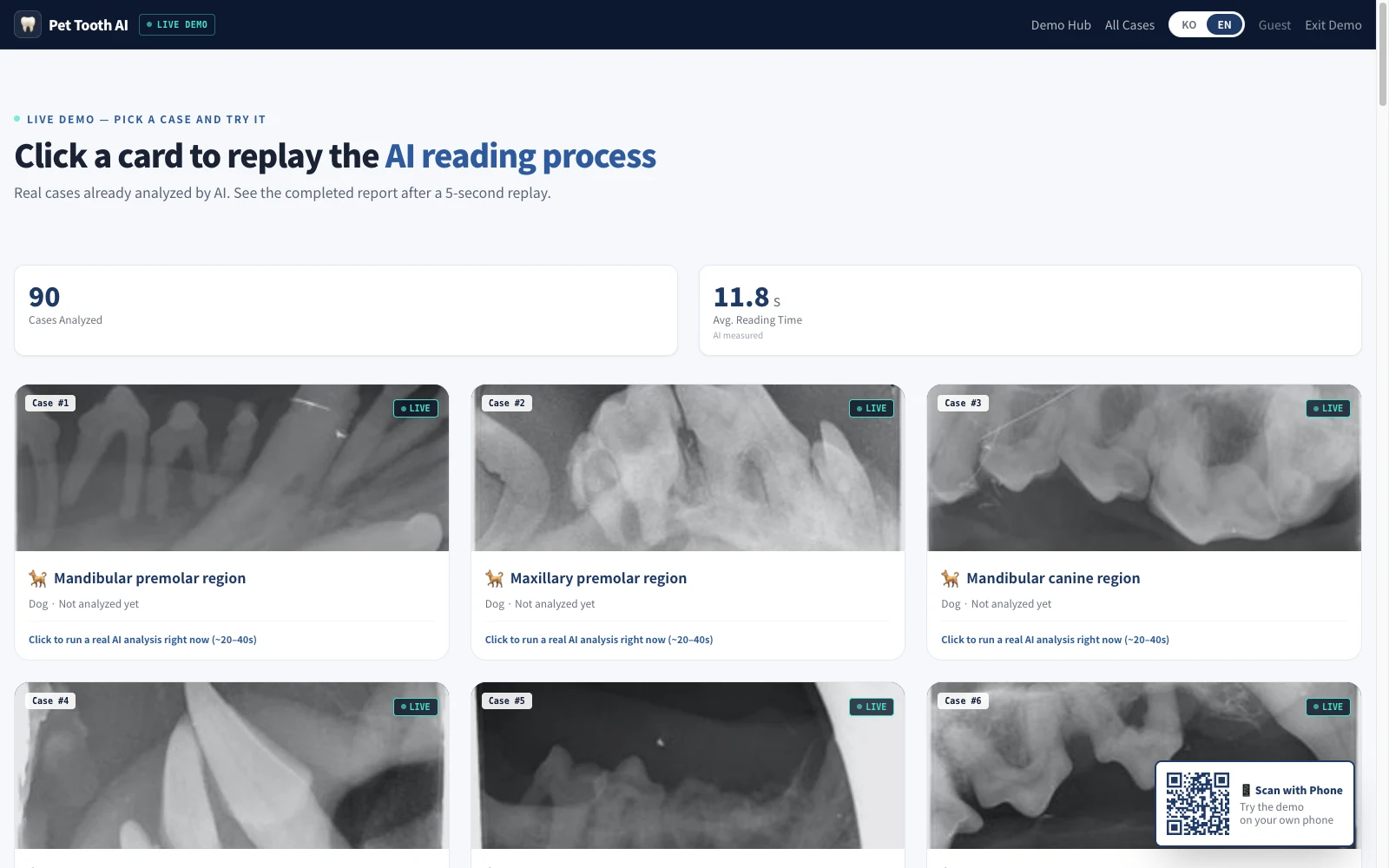Click the phone icon next to Scan with Phone
This screenshot has height=868, width=1389.
click(x=1246, y=790)
